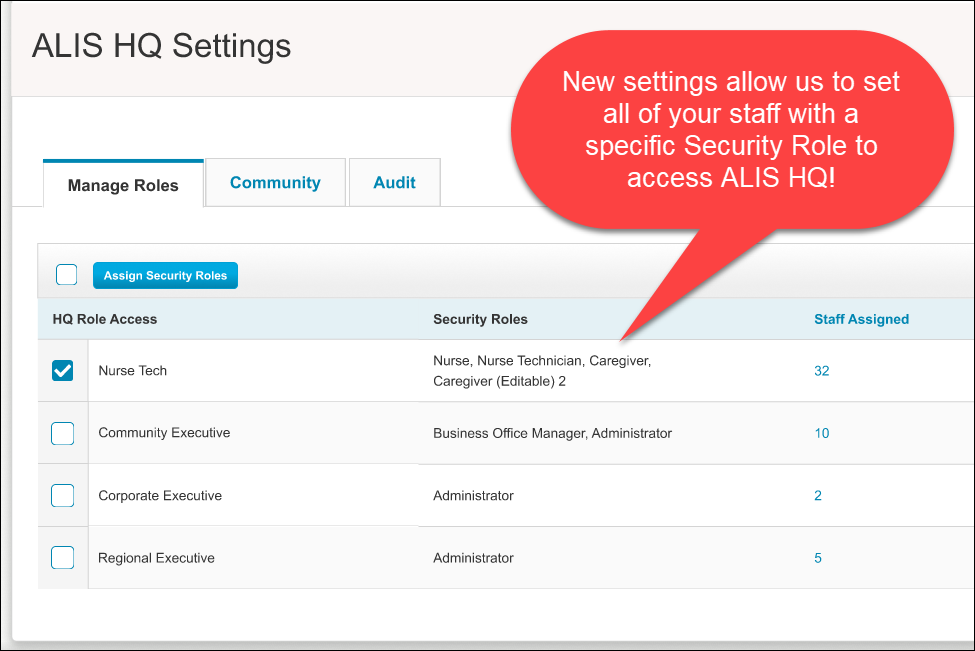This screenshot has width=975, height=651.
Task: Switch to the Audit tab
Action: tap(394, 182)
